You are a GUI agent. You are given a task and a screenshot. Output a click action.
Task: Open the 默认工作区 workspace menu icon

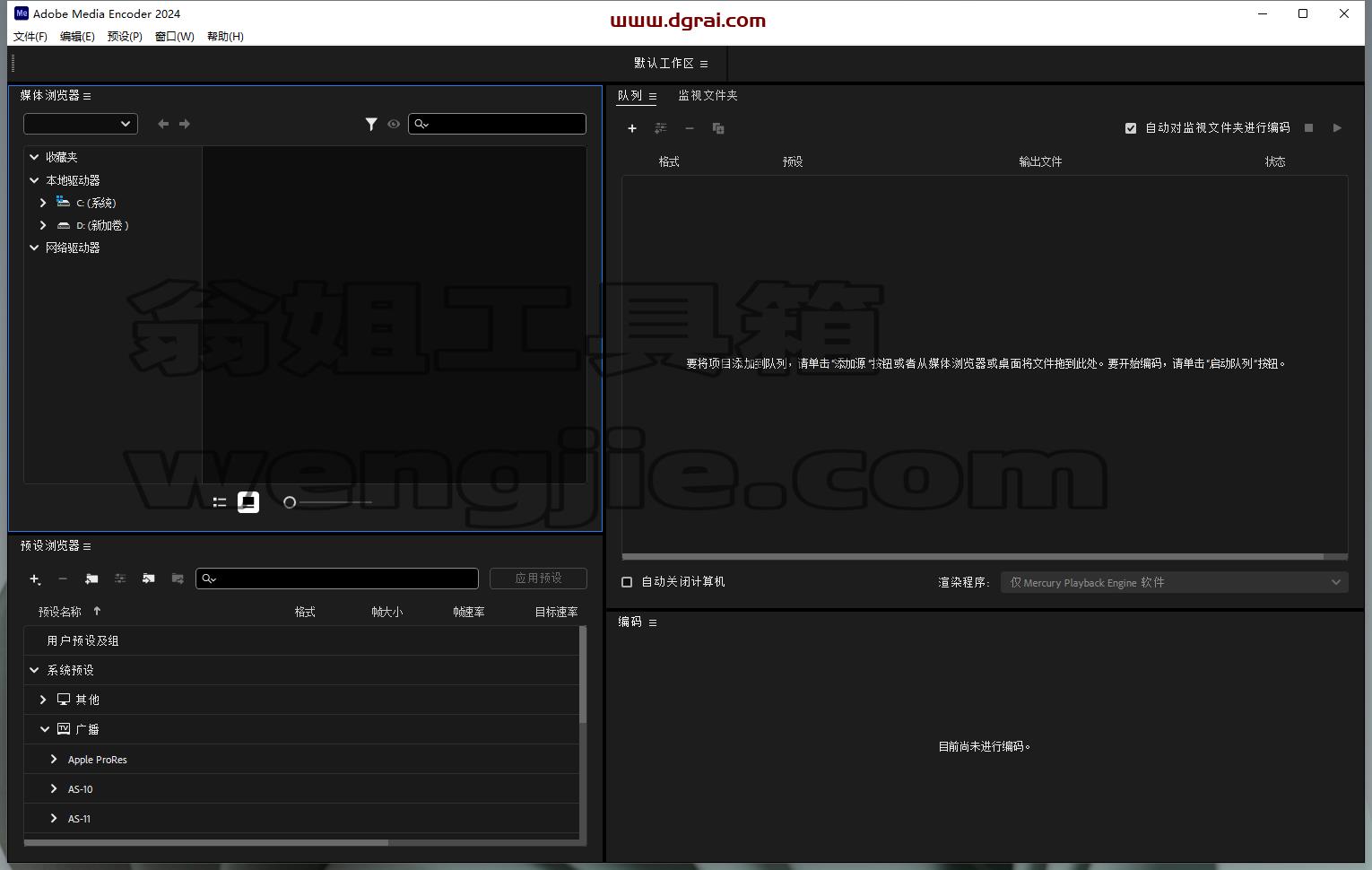coord(704,64)
